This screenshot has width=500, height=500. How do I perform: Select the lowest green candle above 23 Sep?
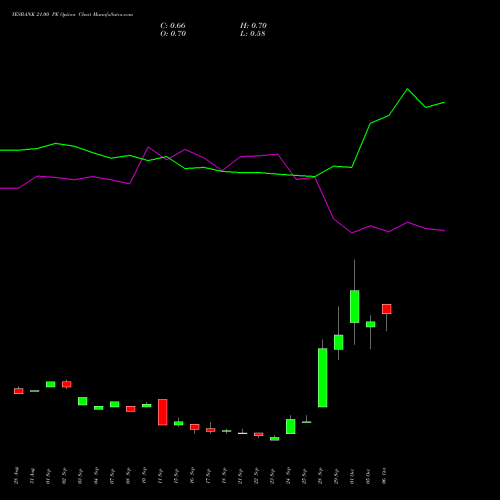[275, 439]
